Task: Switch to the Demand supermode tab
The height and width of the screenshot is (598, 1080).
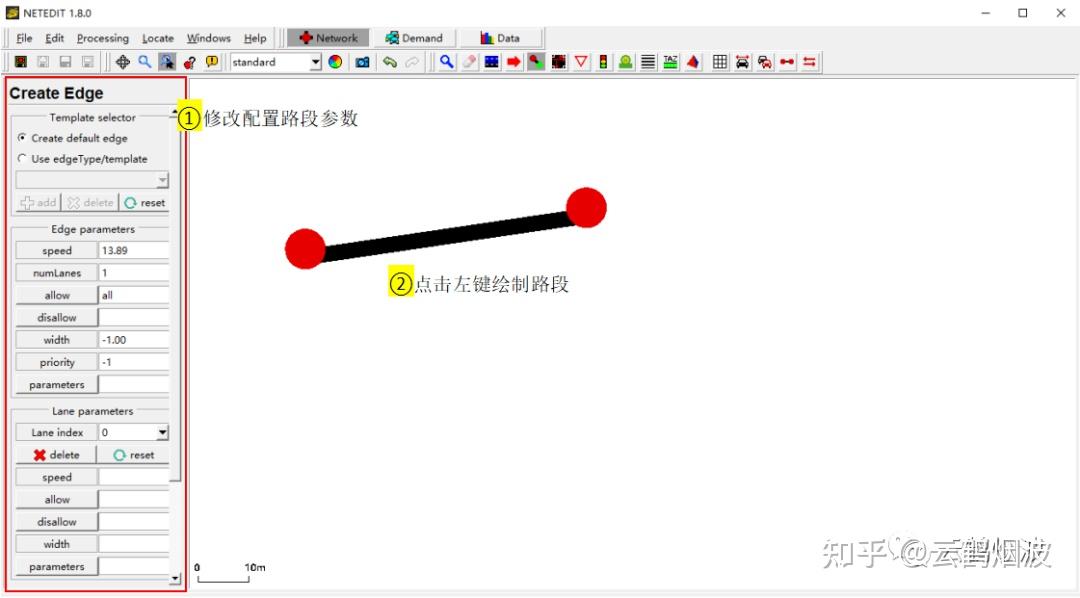Action: pos(413,37)
